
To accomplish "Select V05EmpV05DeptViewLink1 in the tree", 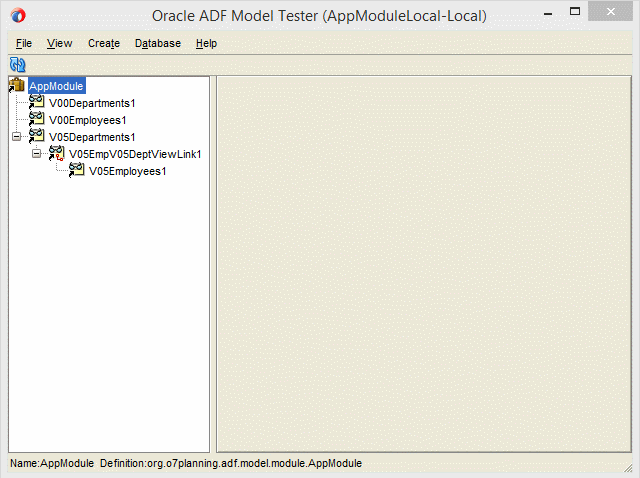I will pos(135,154).
